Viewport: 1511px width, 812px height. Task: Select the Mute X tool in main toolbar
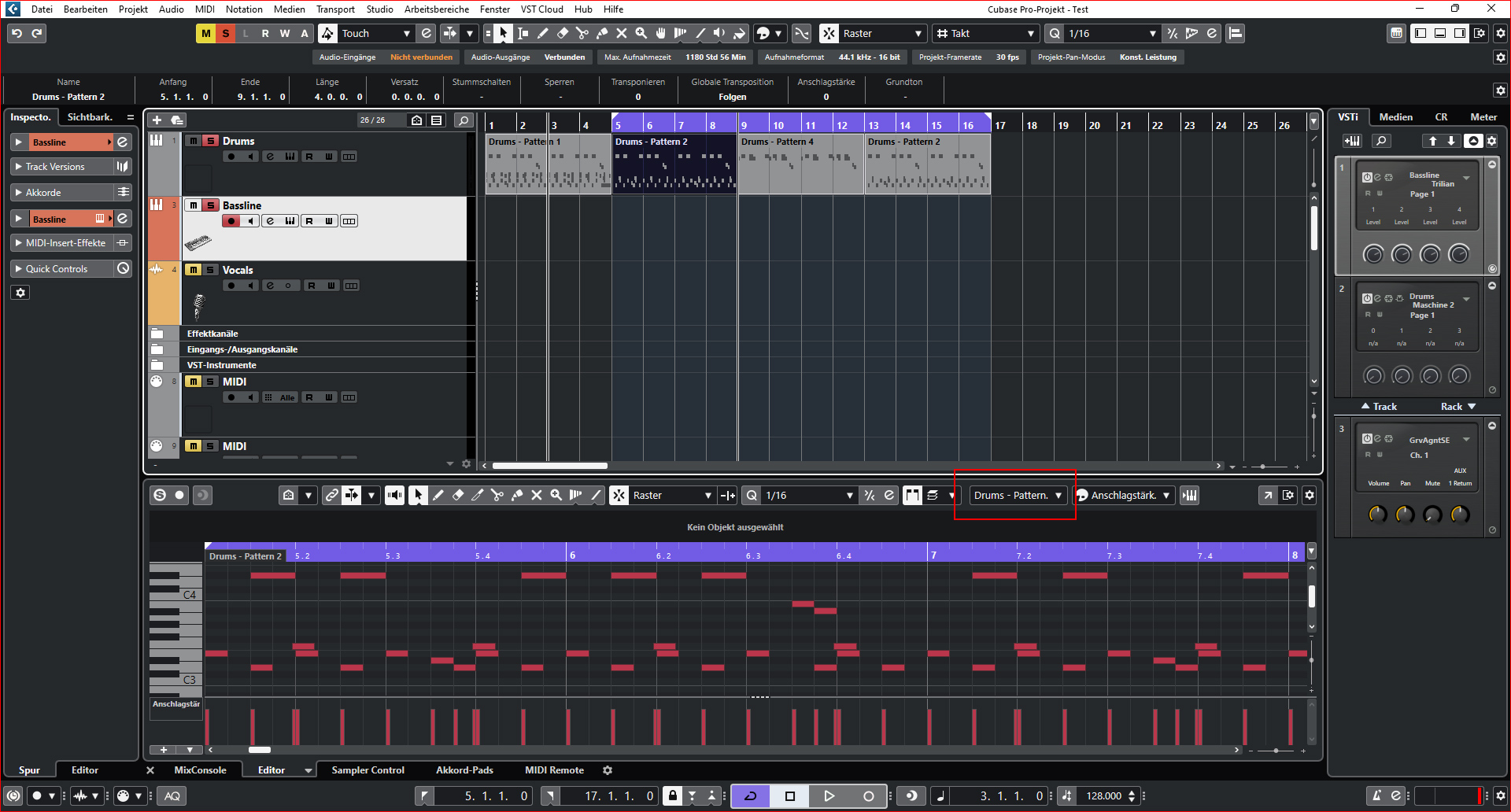pyautogui.click(x=621, y=33)
